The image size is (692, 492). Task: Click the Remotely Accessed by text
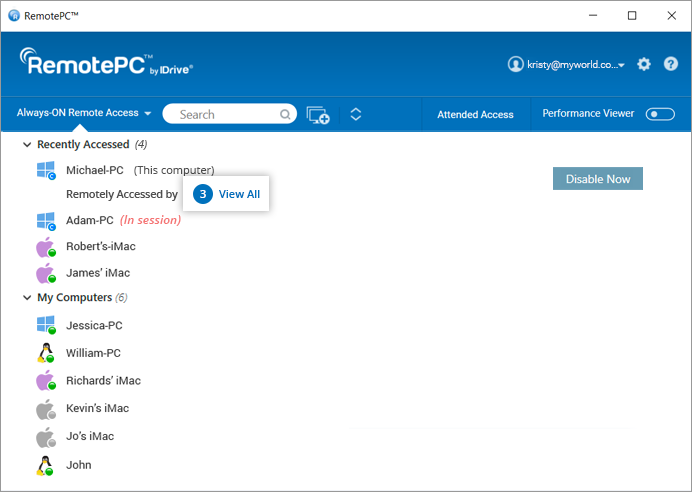[x=122, y=194]
